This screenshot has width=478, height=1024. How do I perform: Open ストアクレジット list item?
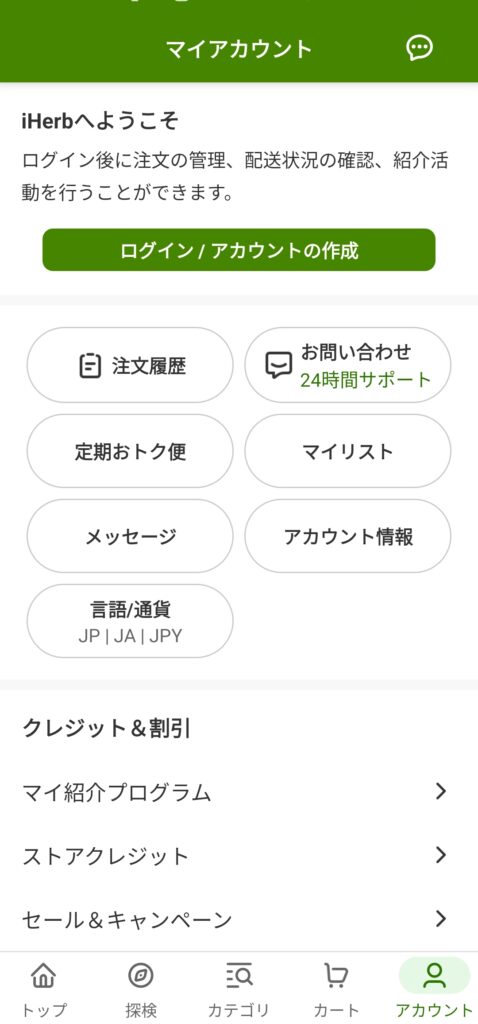(239, 856)
